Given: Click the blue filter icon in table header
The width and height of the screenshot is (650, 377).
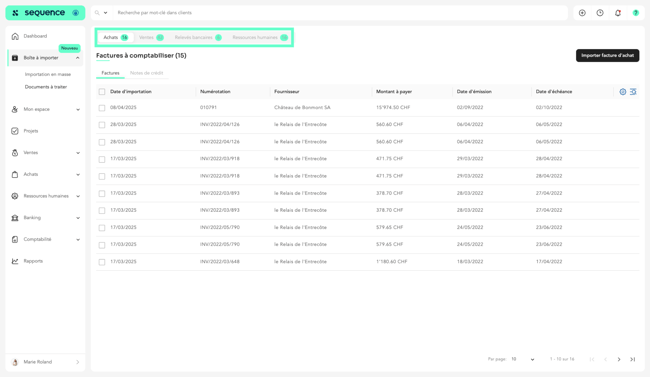Looking at the screenshot, I should click(633, 92).
